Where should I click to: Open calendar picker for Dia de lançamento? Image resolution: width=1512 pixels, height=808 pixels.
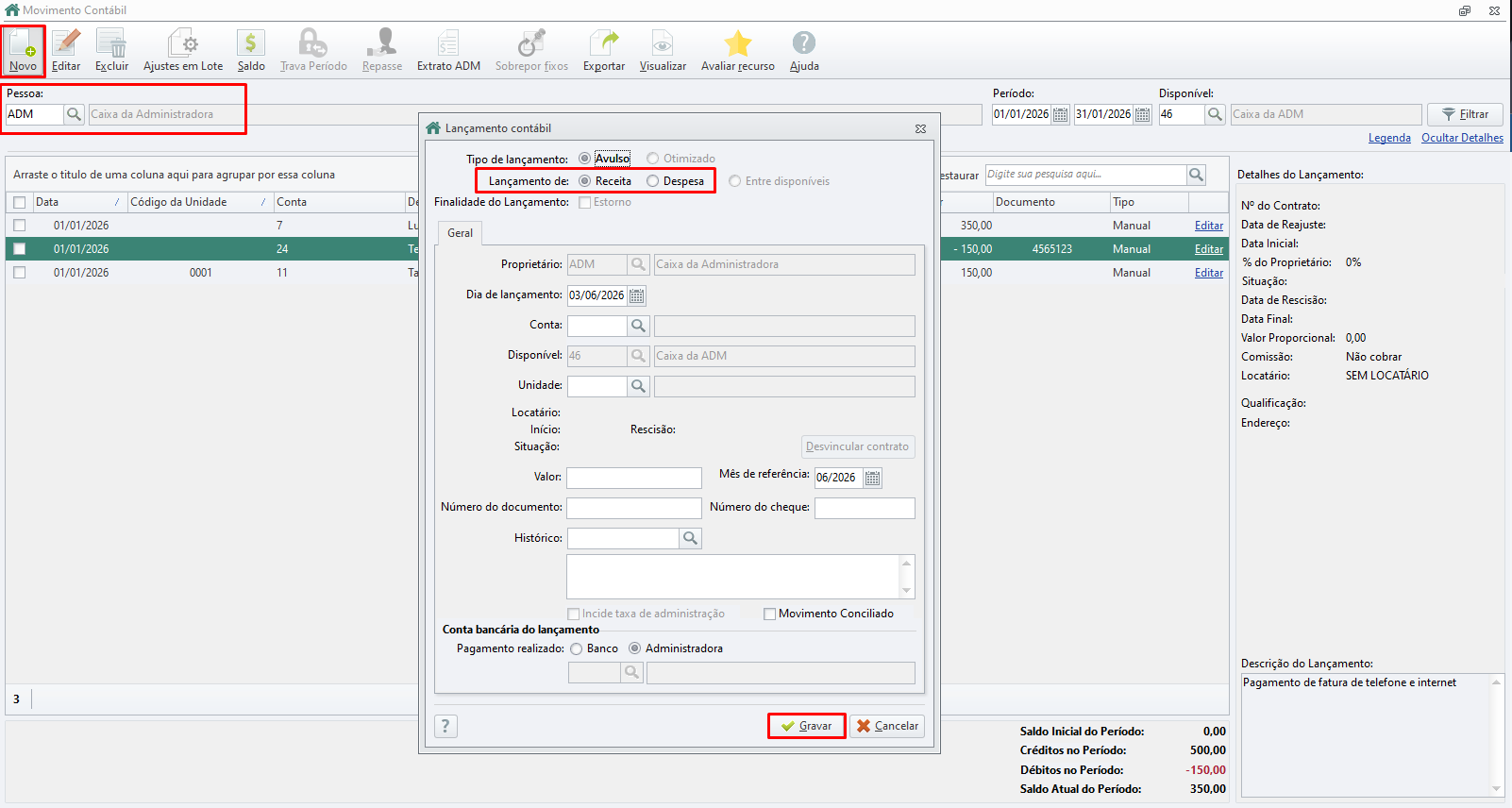[637, 295]
